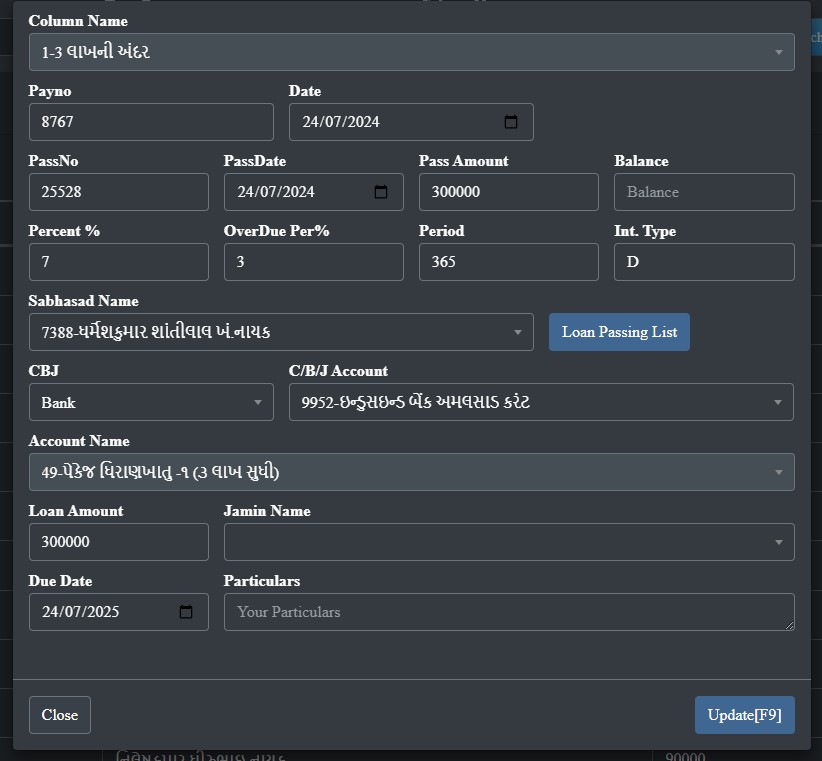This screenshot has width=822, height=761.
Task: Open the Sabhasad Name dropdown
Action: pyautogui.click(x=517, y=332)
